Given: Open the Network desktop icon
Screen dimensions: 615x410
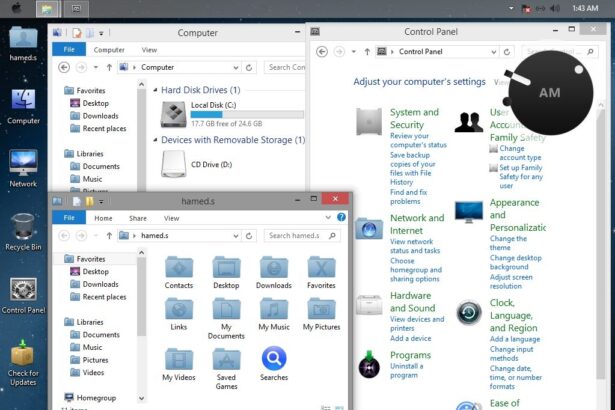Looking at the screenshot, I should pyautogui.click(x=23, y=162).
